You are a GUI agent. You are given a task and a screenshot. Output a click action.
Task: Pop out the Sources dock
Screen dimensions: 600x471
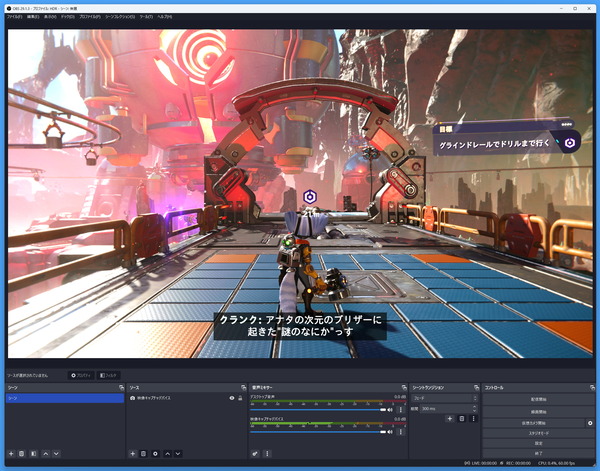pyautogui.click(x=243, y=388)
